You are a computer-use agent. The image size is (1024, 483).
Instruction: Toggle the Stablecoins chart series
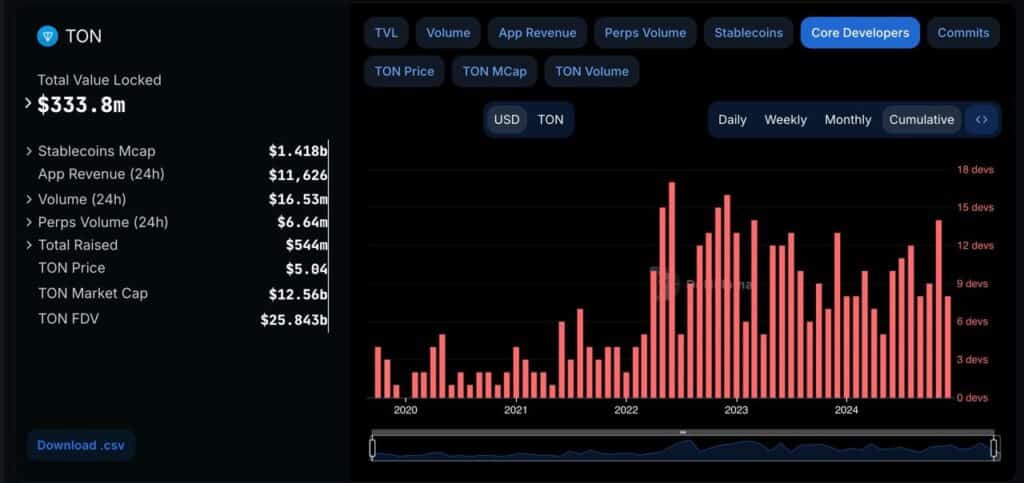pyautogui.click(x=748, y=33)
